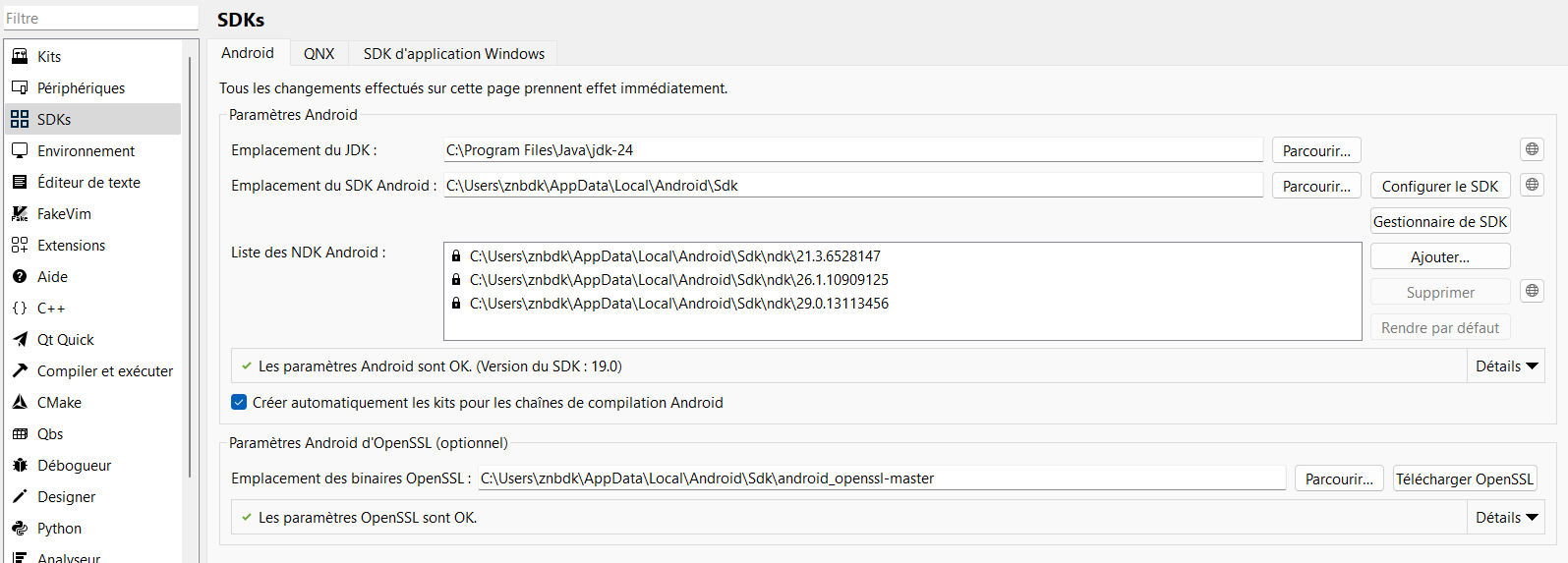
Task: Select the Qt Quick paper plane icon
Action: click(20, 339)
